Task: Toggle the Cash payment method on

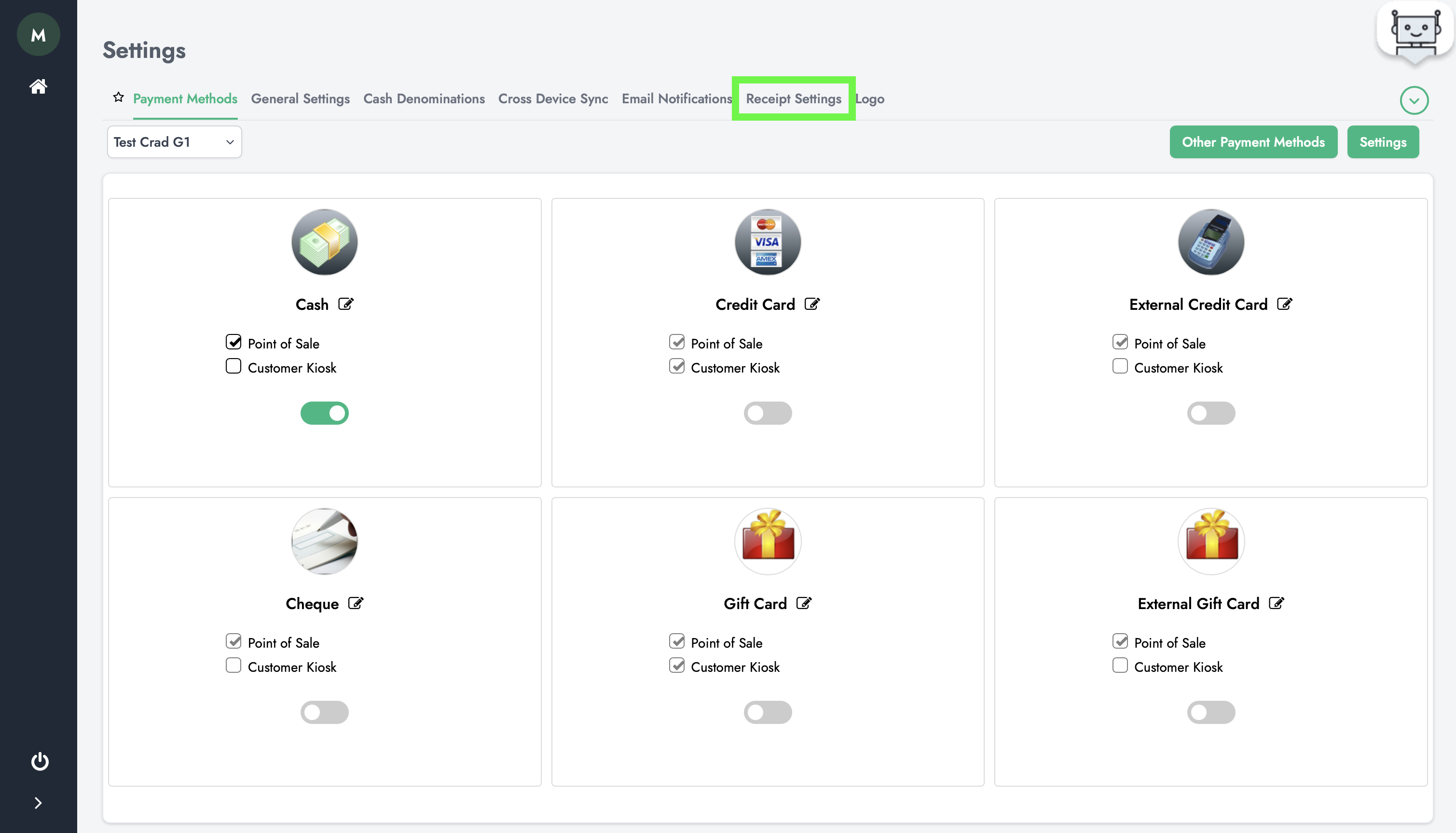Action: tap(324, 412)
